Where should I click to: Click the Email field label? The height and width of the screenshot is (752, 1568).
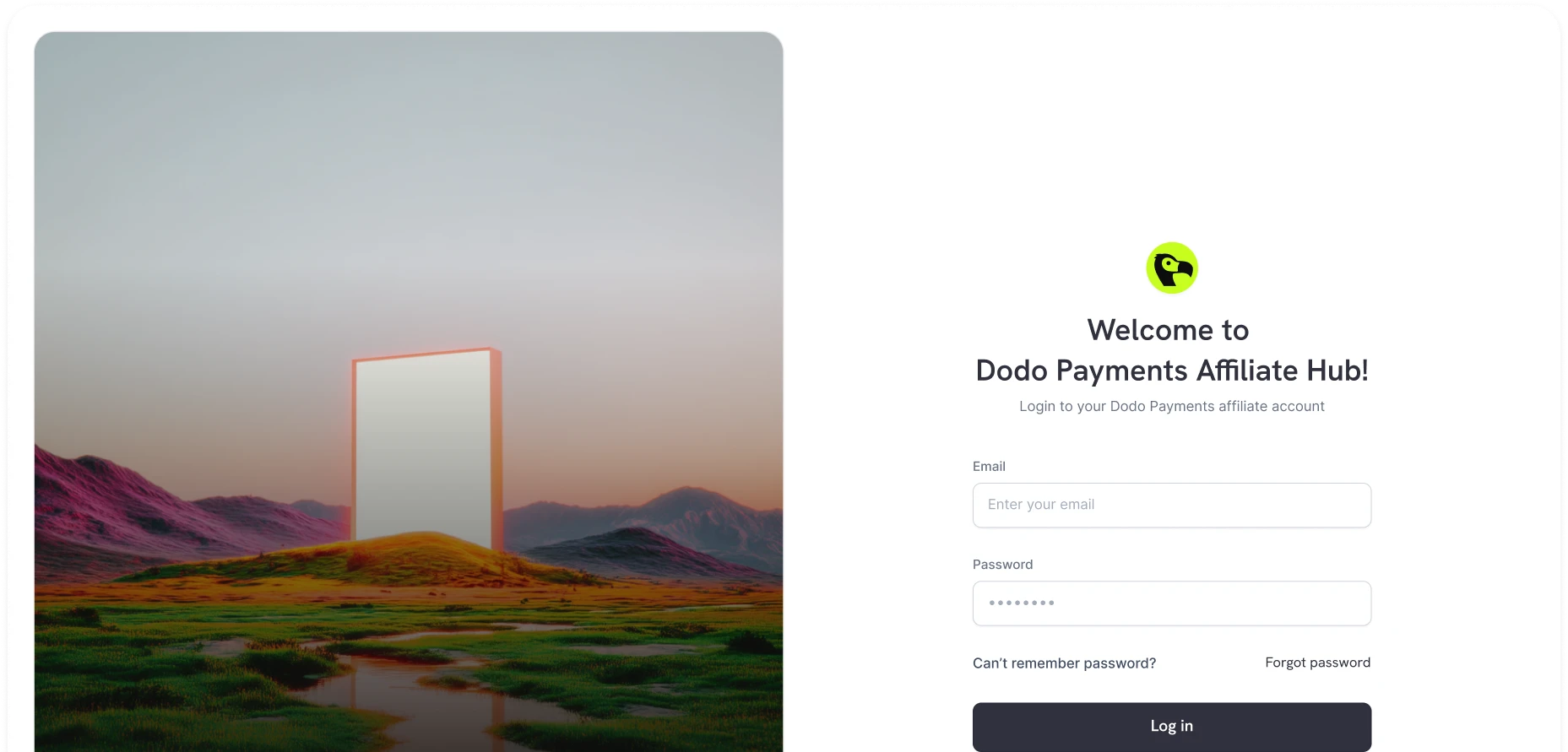989,466
